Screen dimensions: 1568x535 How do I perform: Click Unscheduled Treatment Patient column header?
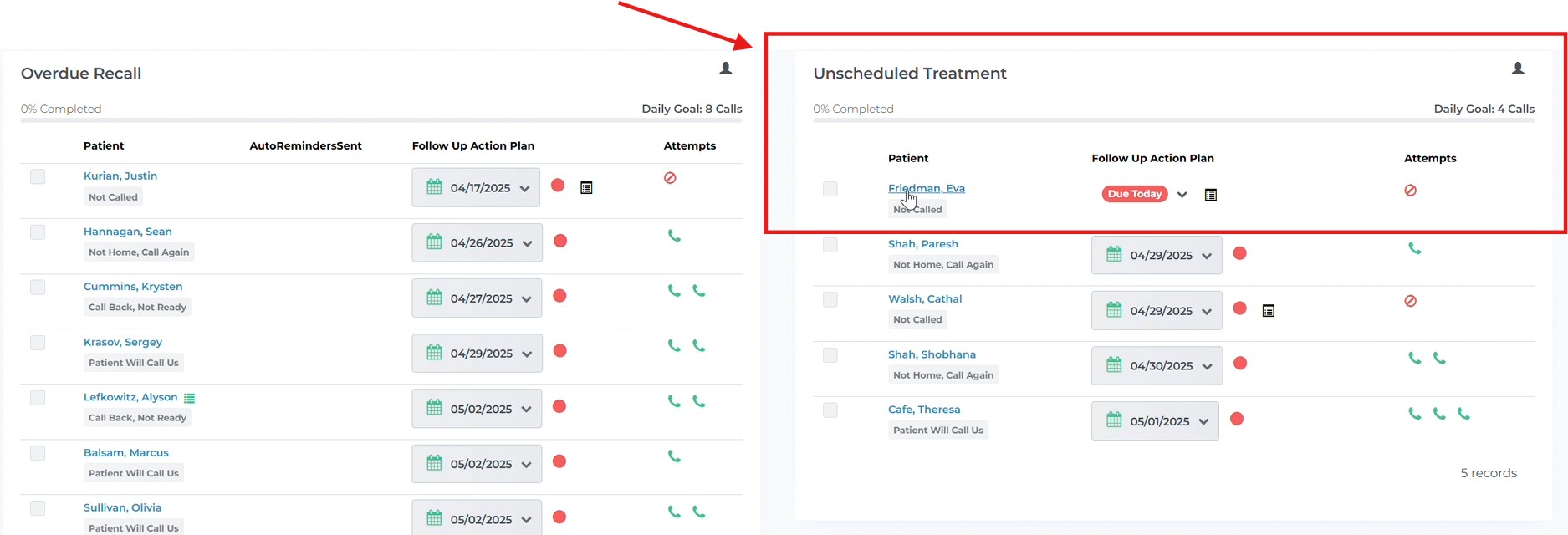[x=908, y=158]
